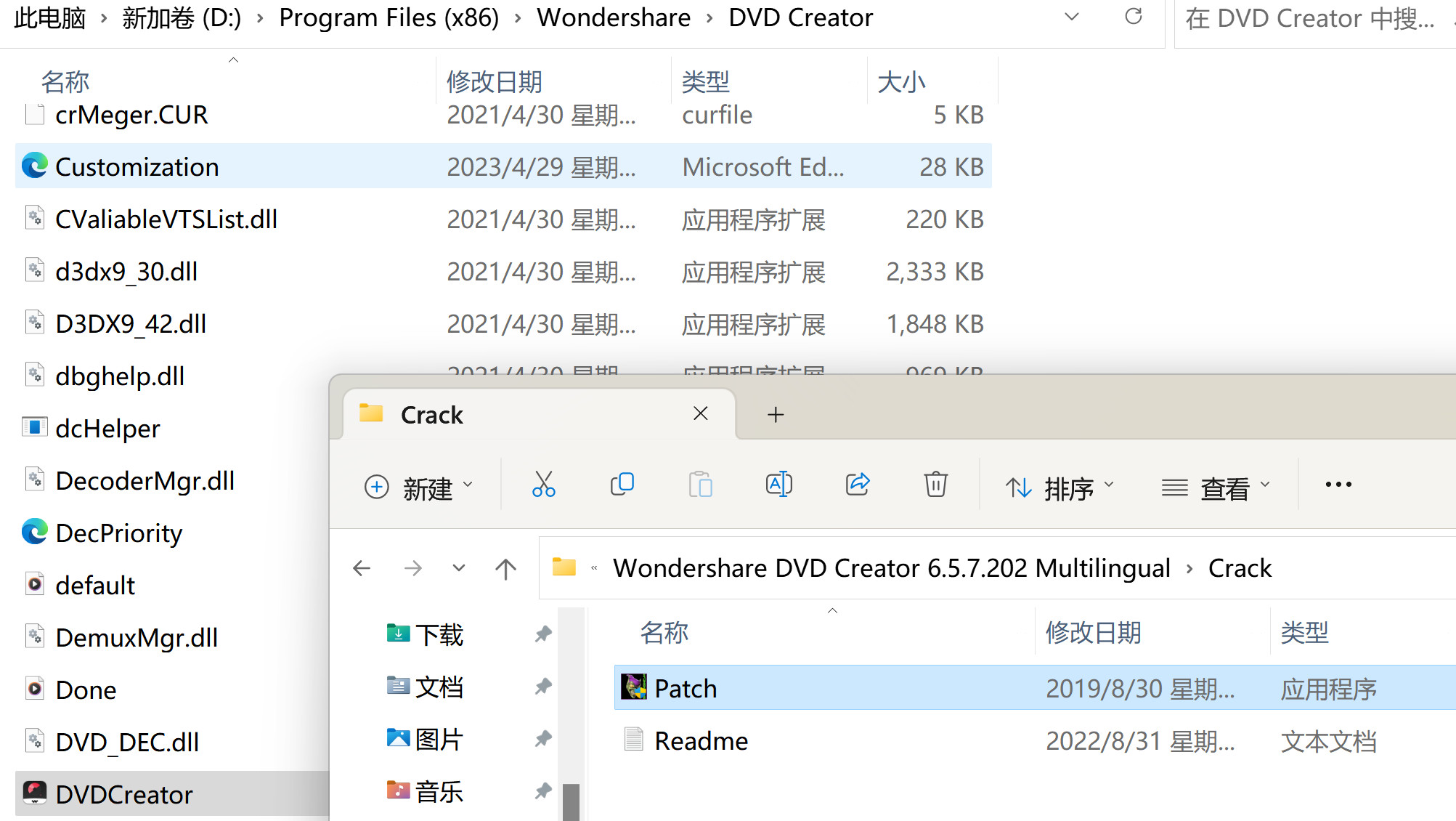Viewport: 1456px width, 821px height.
Task: Click the Cut scissors icon in Crack window
Action: click(x=543, y=485)
